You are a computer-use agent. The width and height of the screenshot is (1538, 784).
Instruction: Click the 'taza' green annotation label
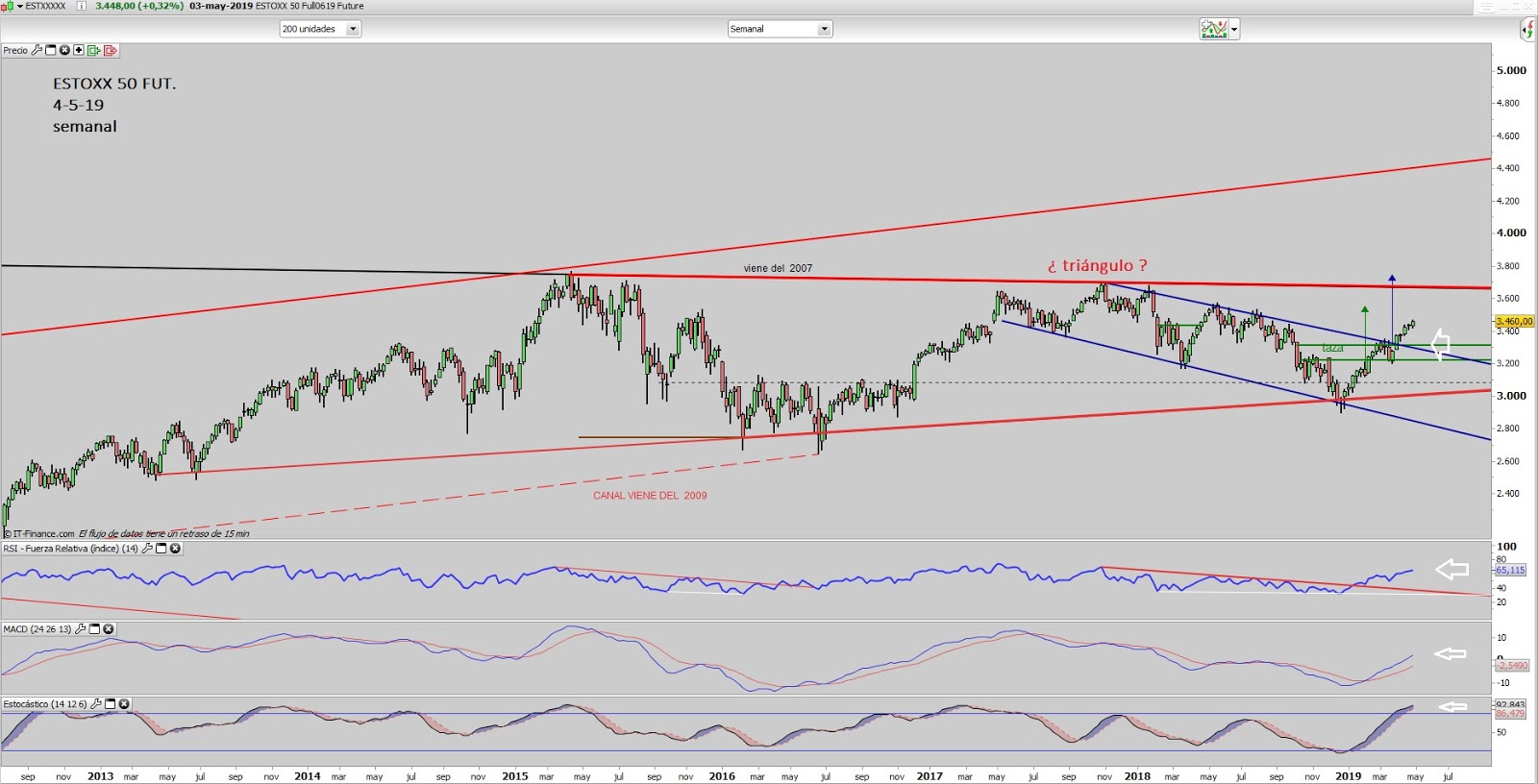[x=1332, y=348]
